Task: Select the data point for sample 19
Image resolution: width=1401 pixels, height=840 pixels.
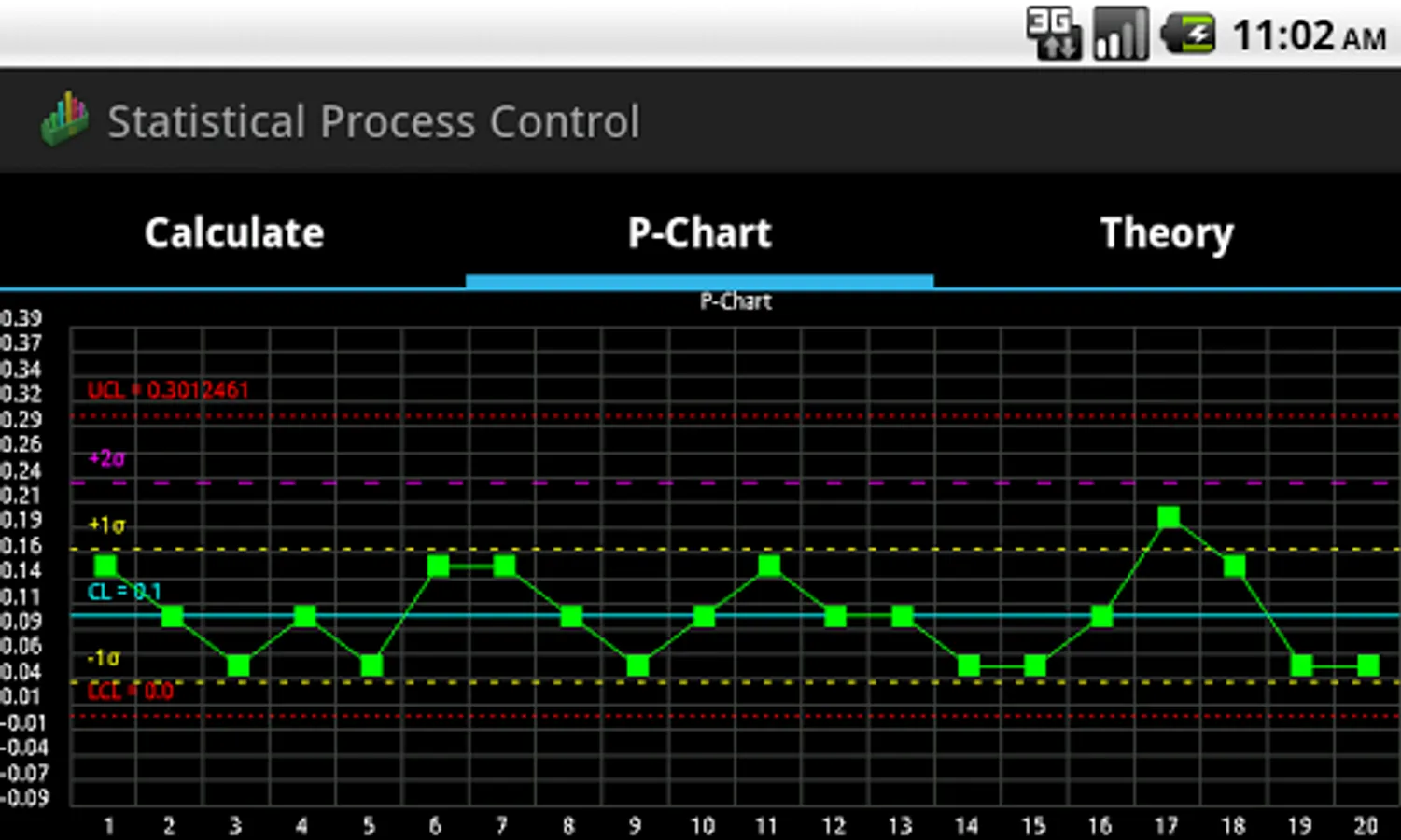Action: coord(1301,665)
